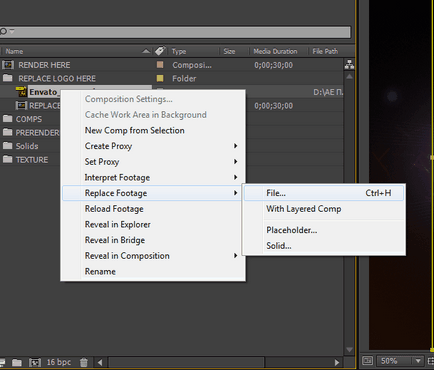
Task: Click the project flowchart view icon
Action: pyautogui.click(x=349, y=64)
